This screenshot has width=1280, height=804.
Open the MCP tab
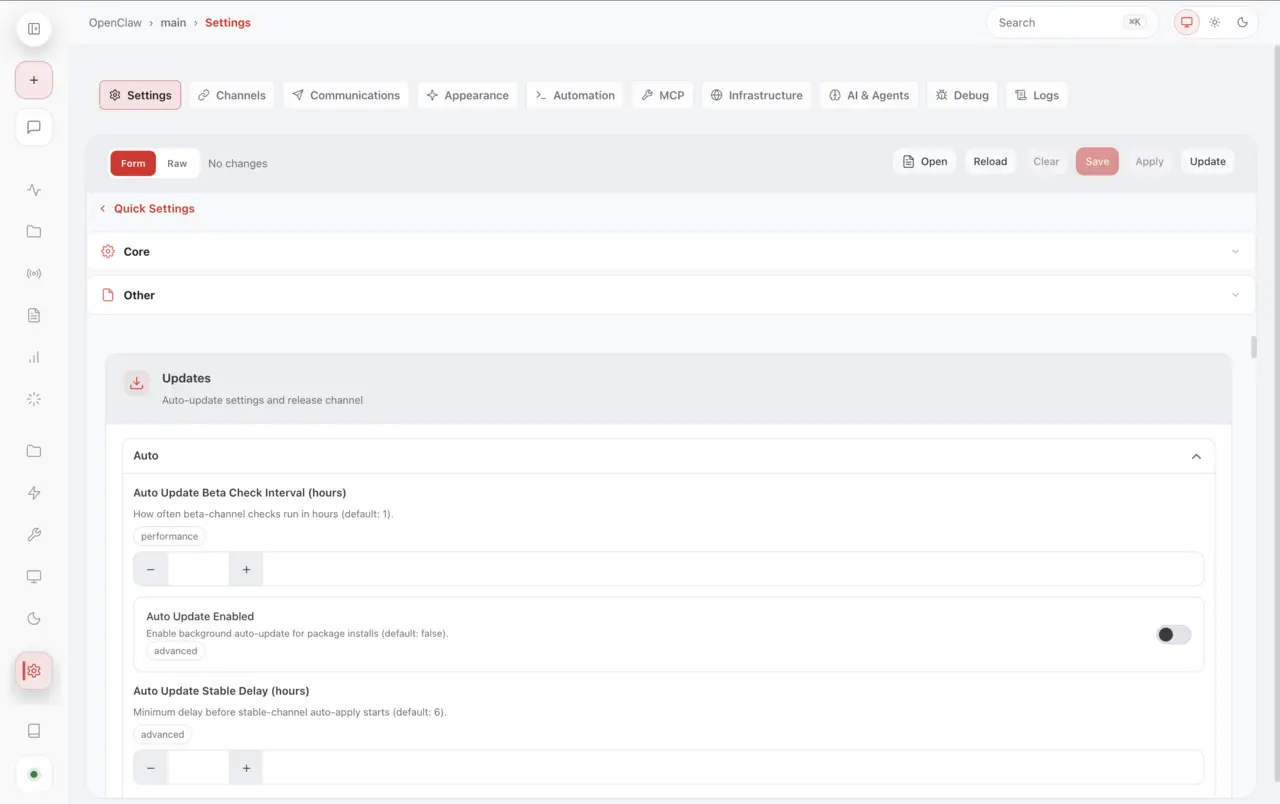(663, 95)
